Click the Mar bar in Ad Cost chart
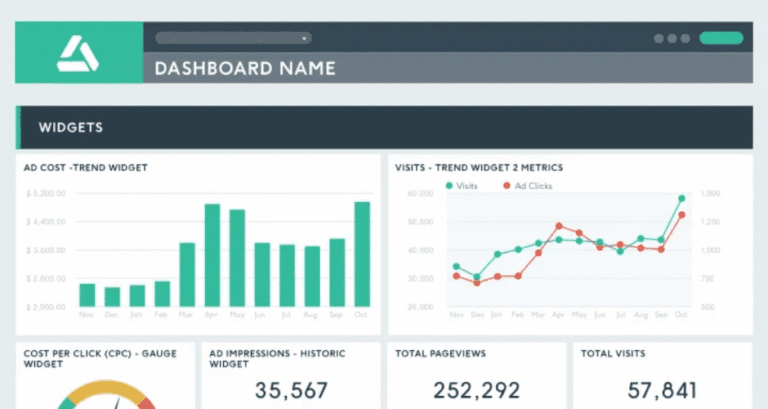The height and width of the screenshot is (409, 768). [187, 275]
